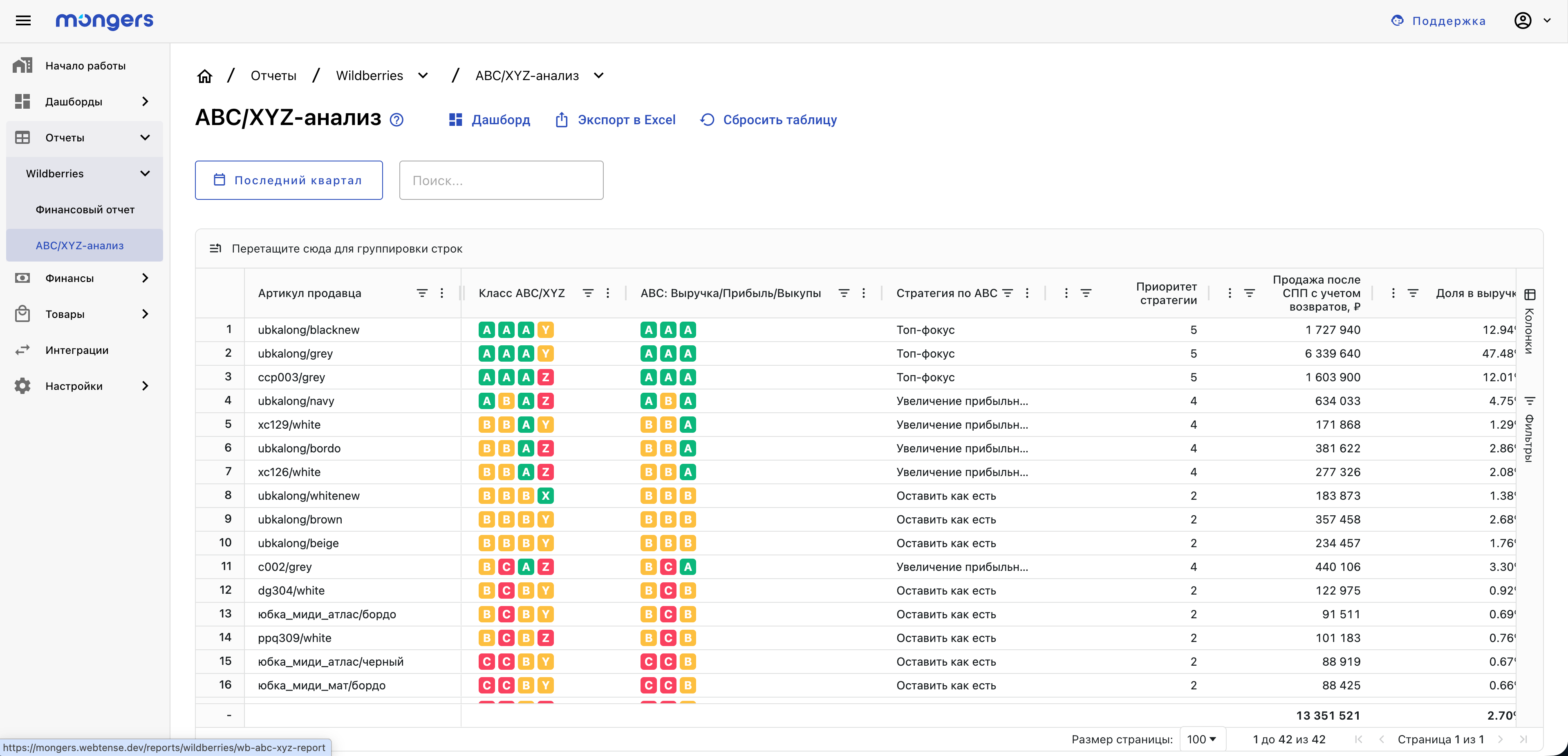Open Финансовый отчет in the sidebar
Viewport: 1568px width, 756px height.
(x=85, y=209)
